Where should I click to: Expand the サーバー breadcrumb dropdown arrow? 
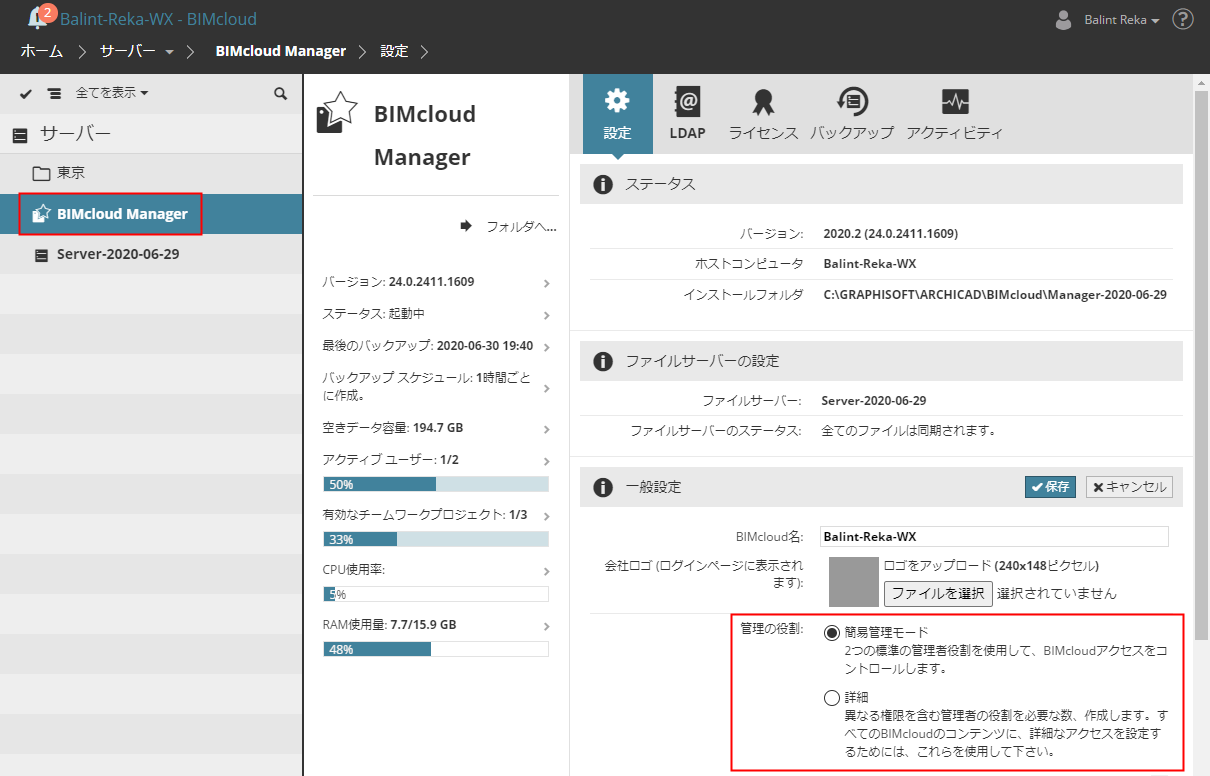[x=169, y=52]
